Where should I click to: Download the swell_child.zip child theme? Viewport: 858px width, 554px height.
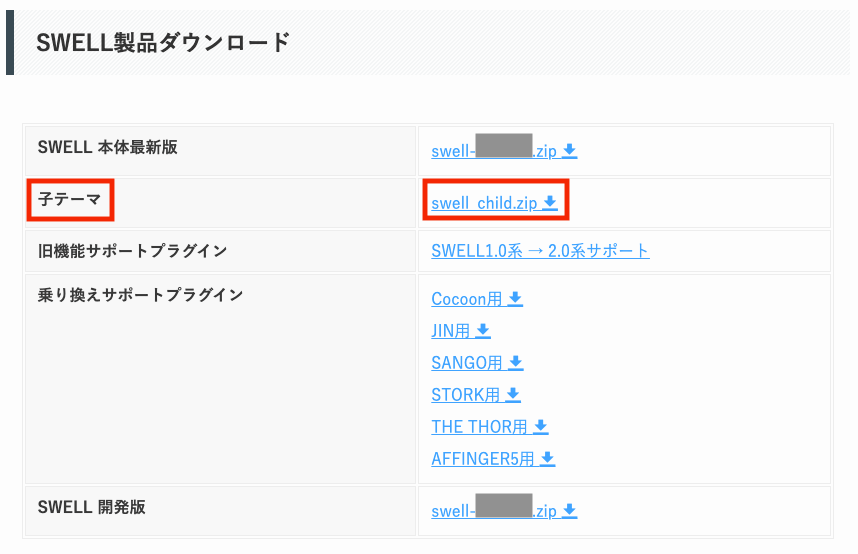[484, 203]
